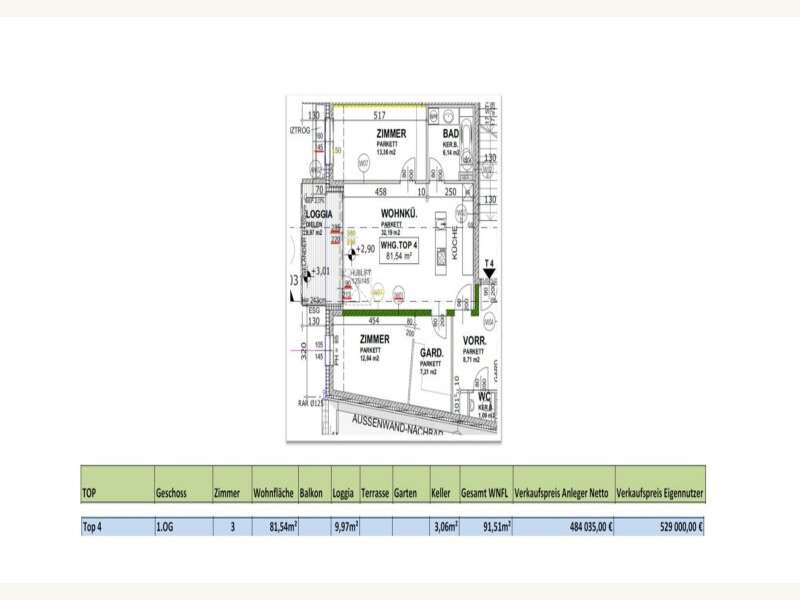Click the 'Terrasse' column header
This screenshot has width=800, height=600.
(x=376, y=484)
